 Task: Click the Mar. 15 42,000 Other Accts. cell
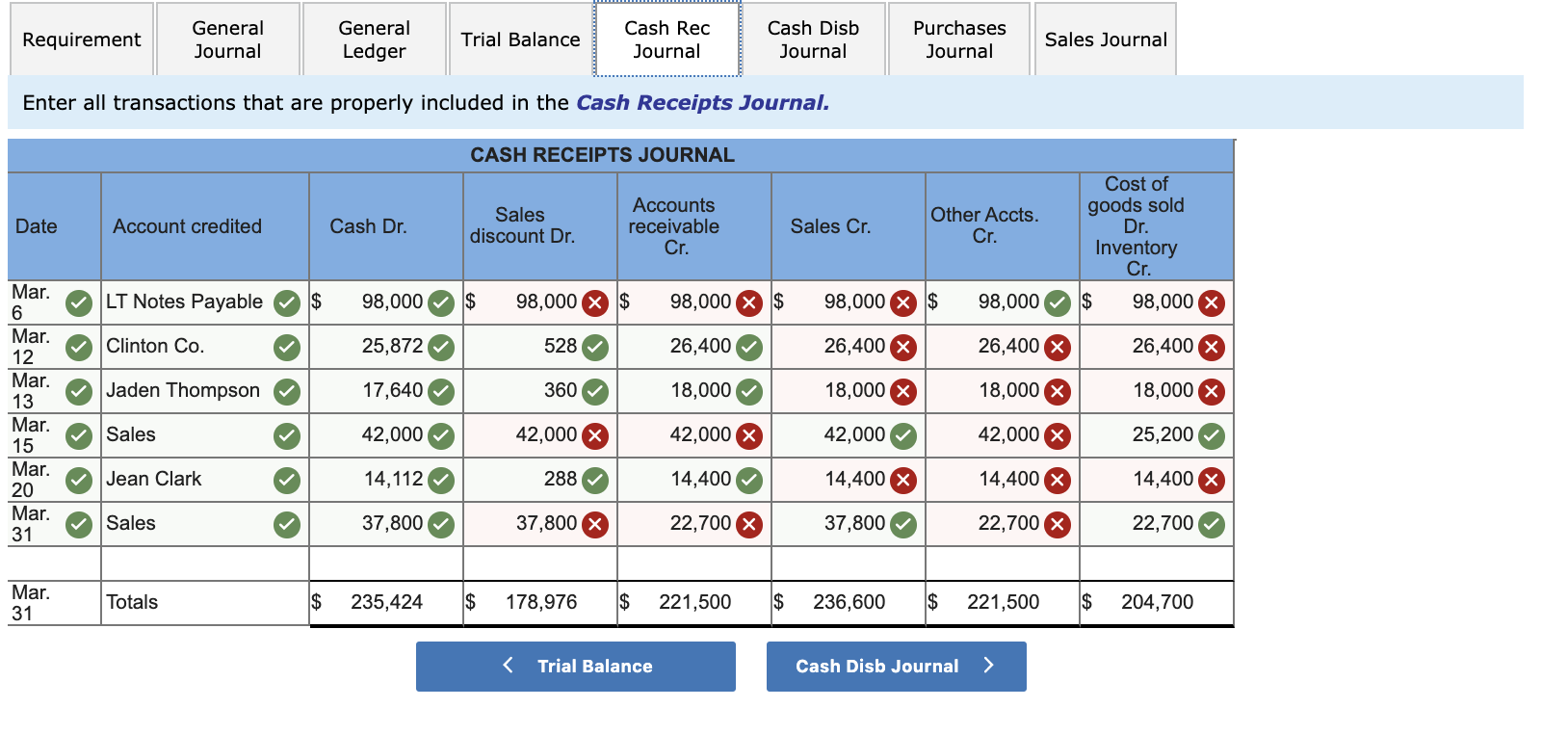point(1003,435)
